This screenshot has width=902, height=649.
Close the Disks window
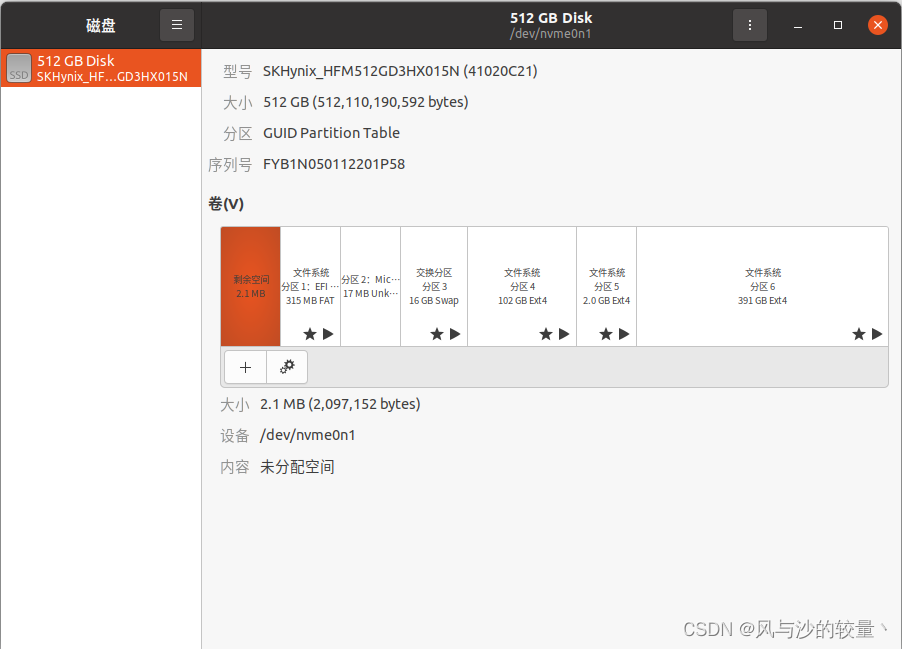[x=878, y=25]
